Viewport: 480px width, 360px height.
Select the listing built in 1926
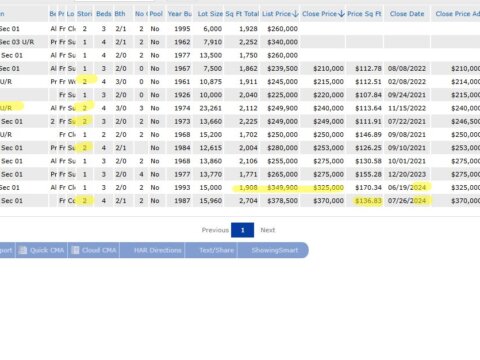240,95
